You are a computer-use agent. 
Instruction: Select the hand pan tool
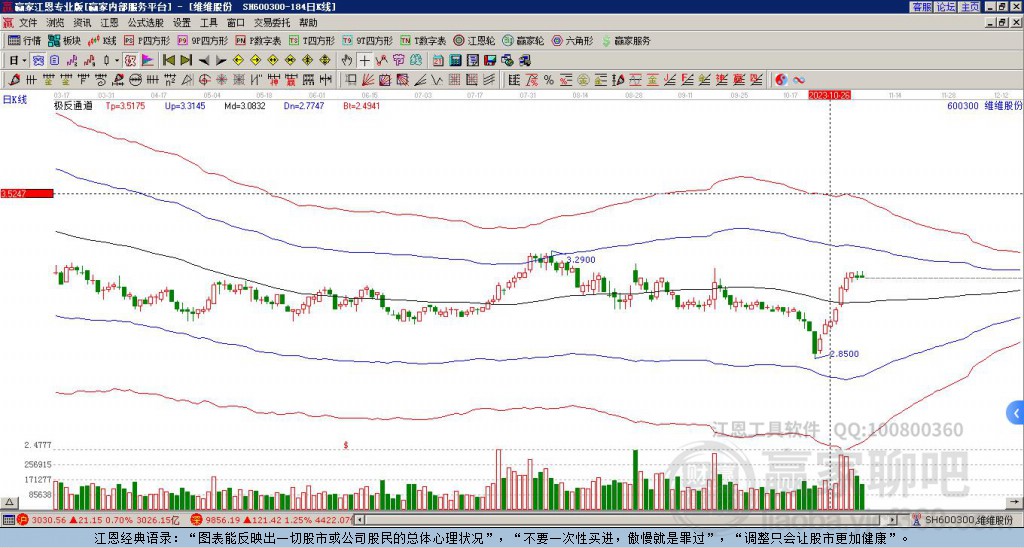tap(347, 60)
